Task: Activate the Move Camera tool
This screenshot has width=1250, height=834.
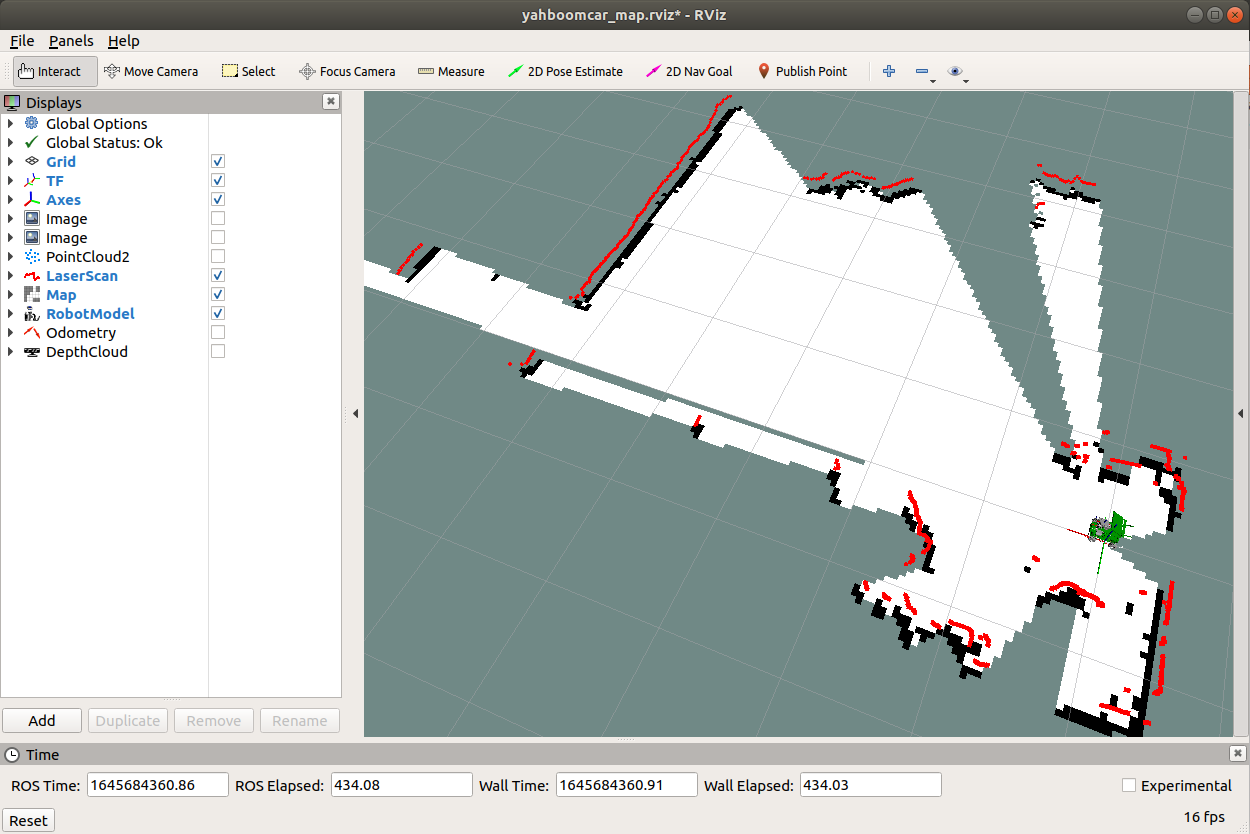Action: tap(150, 71)
